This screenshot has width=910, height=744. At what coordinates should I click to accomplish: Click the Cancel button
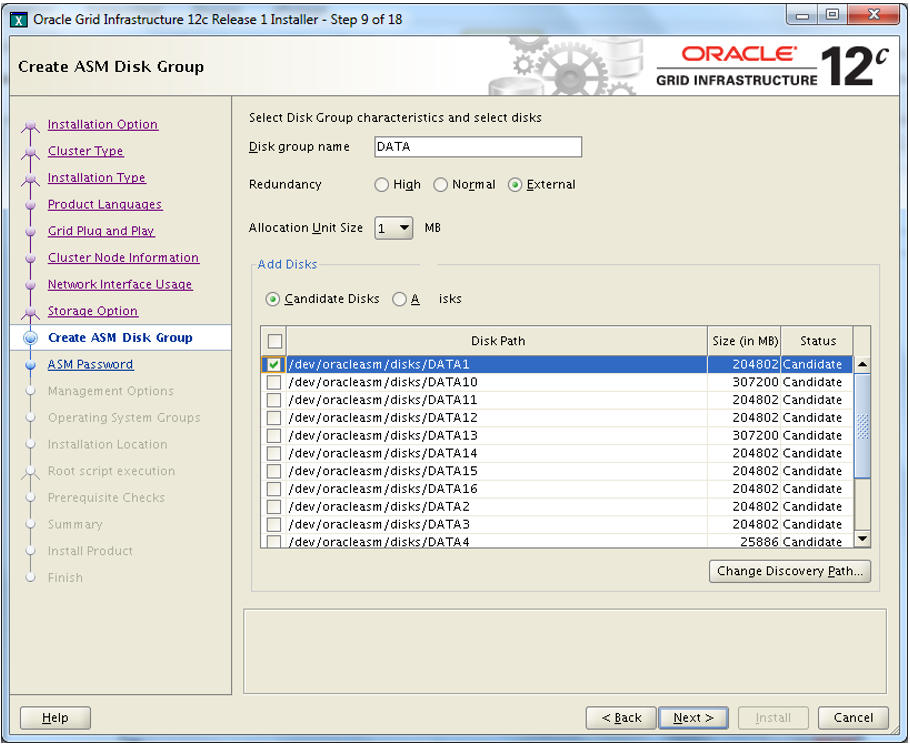[x=853, y=718]
